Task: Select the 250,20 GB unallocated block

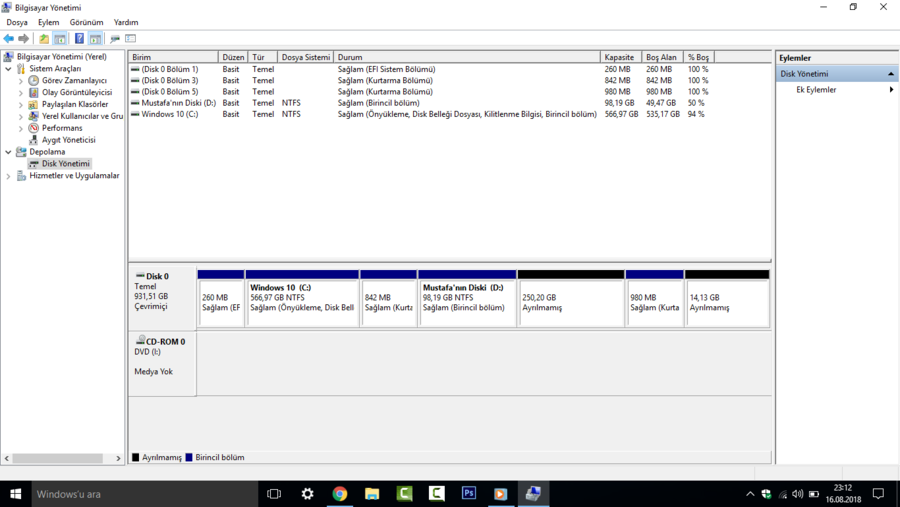Action: (571, 299)
